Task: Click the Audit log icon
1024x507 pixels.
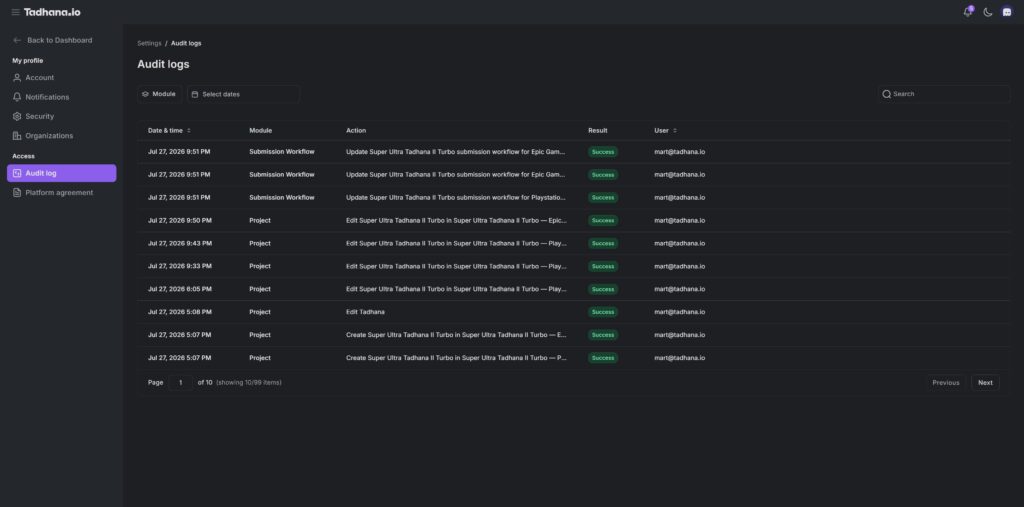Action: [17, 173]
